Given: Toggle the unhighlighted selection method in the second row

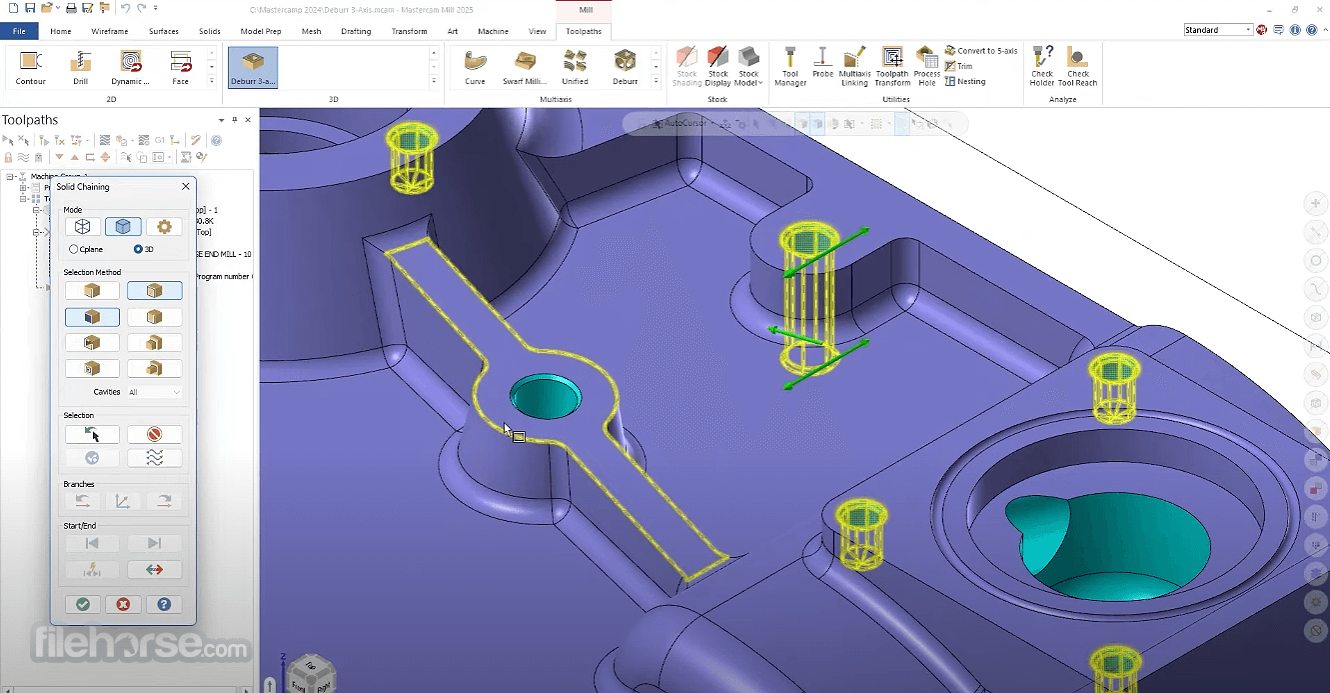Looking at the screenshot, I should click(x=154, y=317).
